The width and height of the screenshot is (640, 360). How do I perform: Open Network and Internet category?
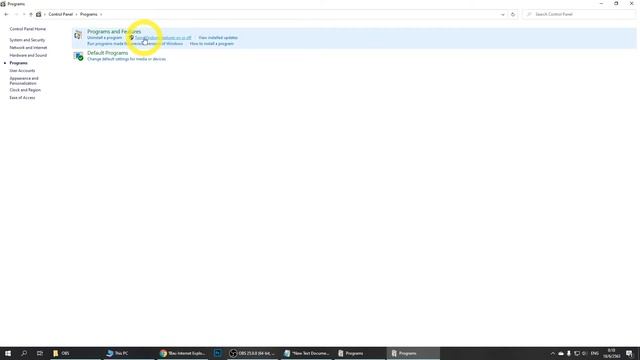pyautogui.click(x=28, y=48)
